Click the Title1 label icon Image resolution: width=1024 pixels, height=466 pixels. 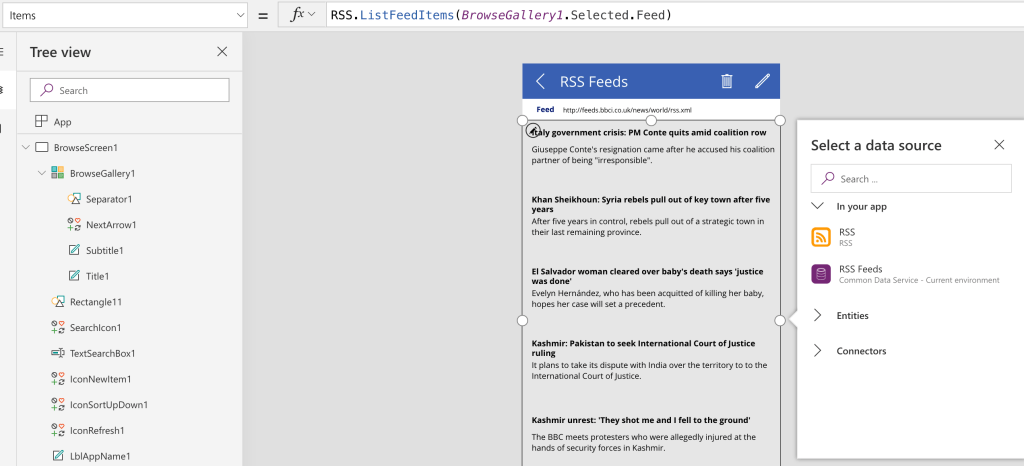point(74,275)
